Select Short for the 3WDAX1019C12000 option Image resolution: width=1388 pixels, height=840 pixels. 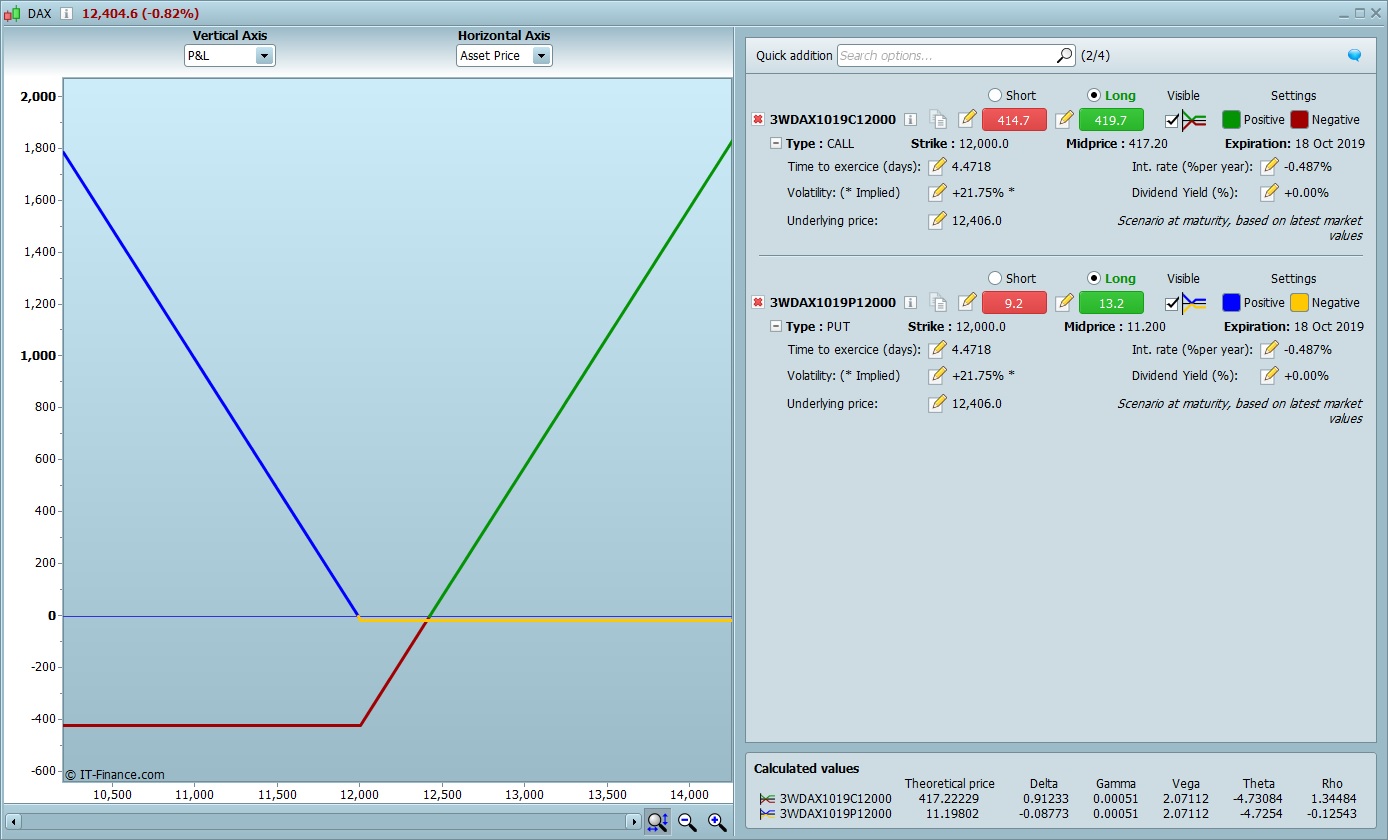tap(994, 95)
